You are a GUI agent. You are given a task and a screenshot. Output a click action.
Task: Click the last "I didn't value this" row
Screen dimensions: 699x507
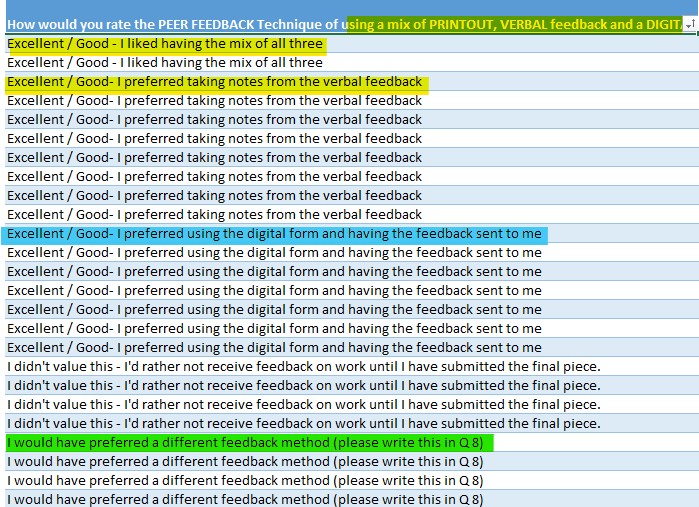303,423
